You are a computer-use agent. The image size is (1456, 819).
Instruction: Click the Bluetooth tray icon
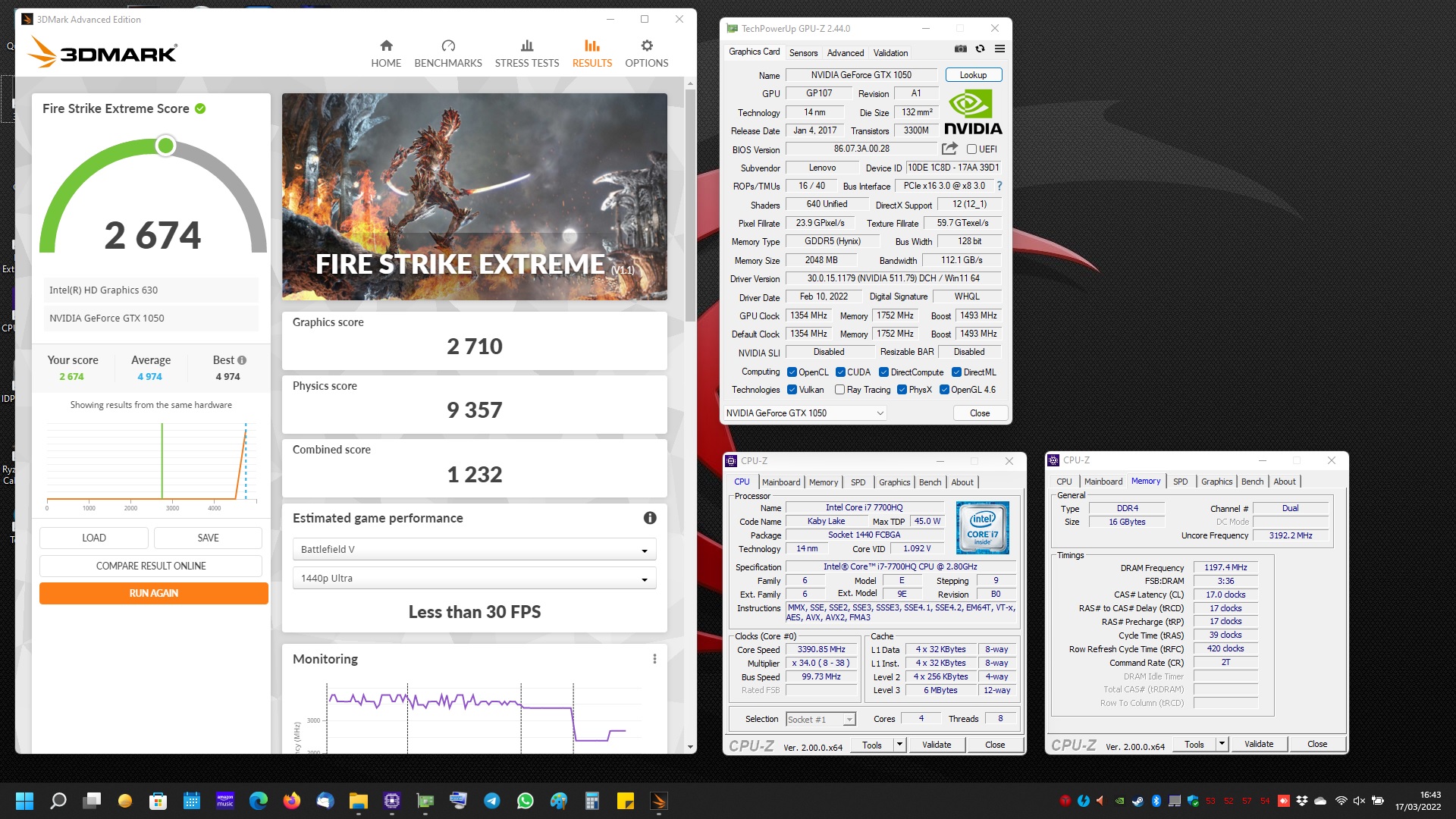coord(1156,801)
